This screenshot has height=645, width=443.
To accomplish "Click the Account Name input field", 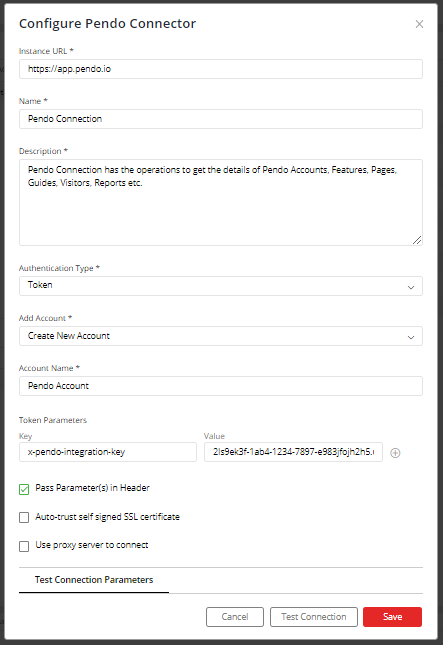I will tap(221, 386).
